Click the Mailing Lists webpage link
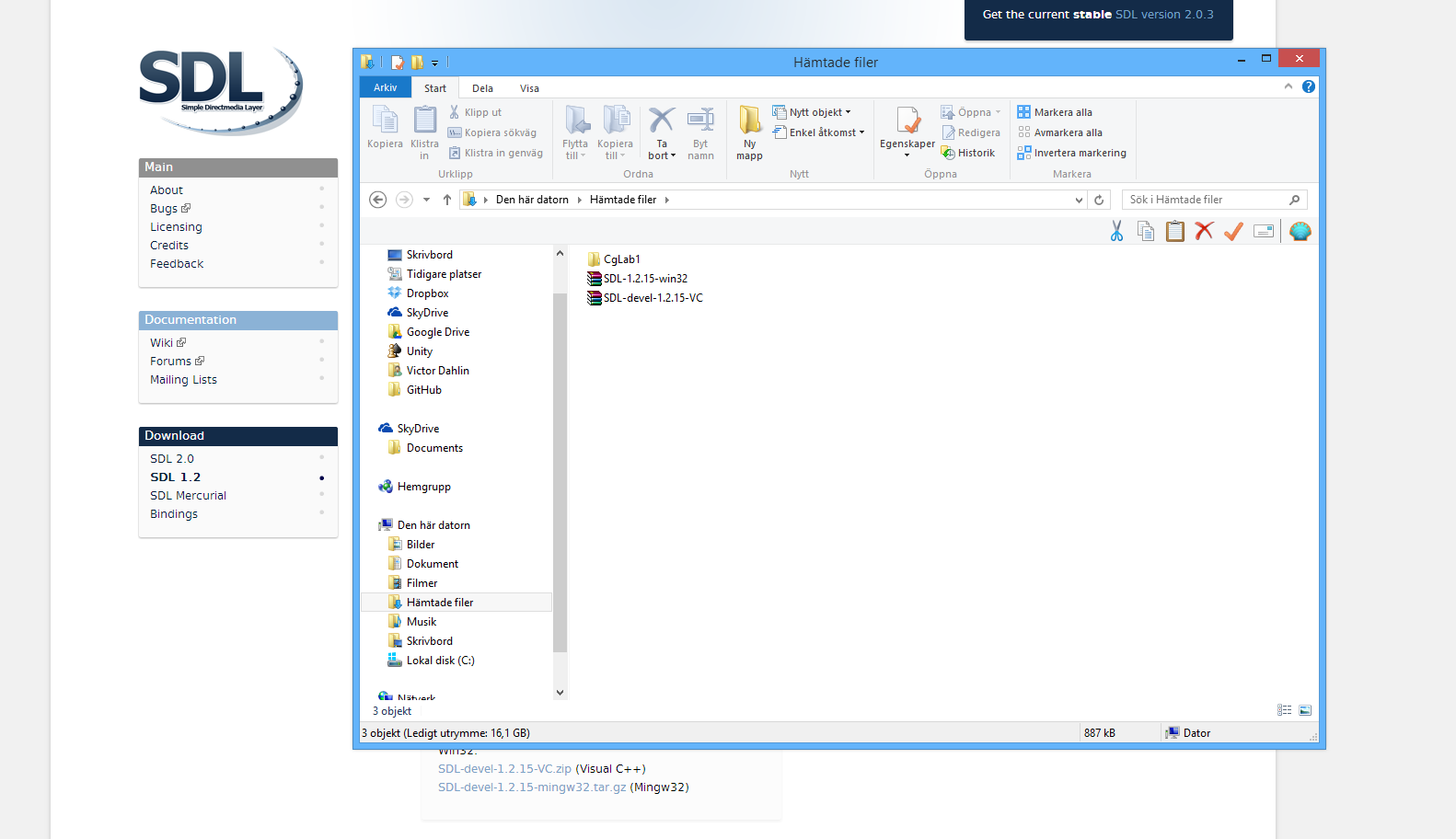Viewport: 1456px width, 839px height. coord(183,380)
